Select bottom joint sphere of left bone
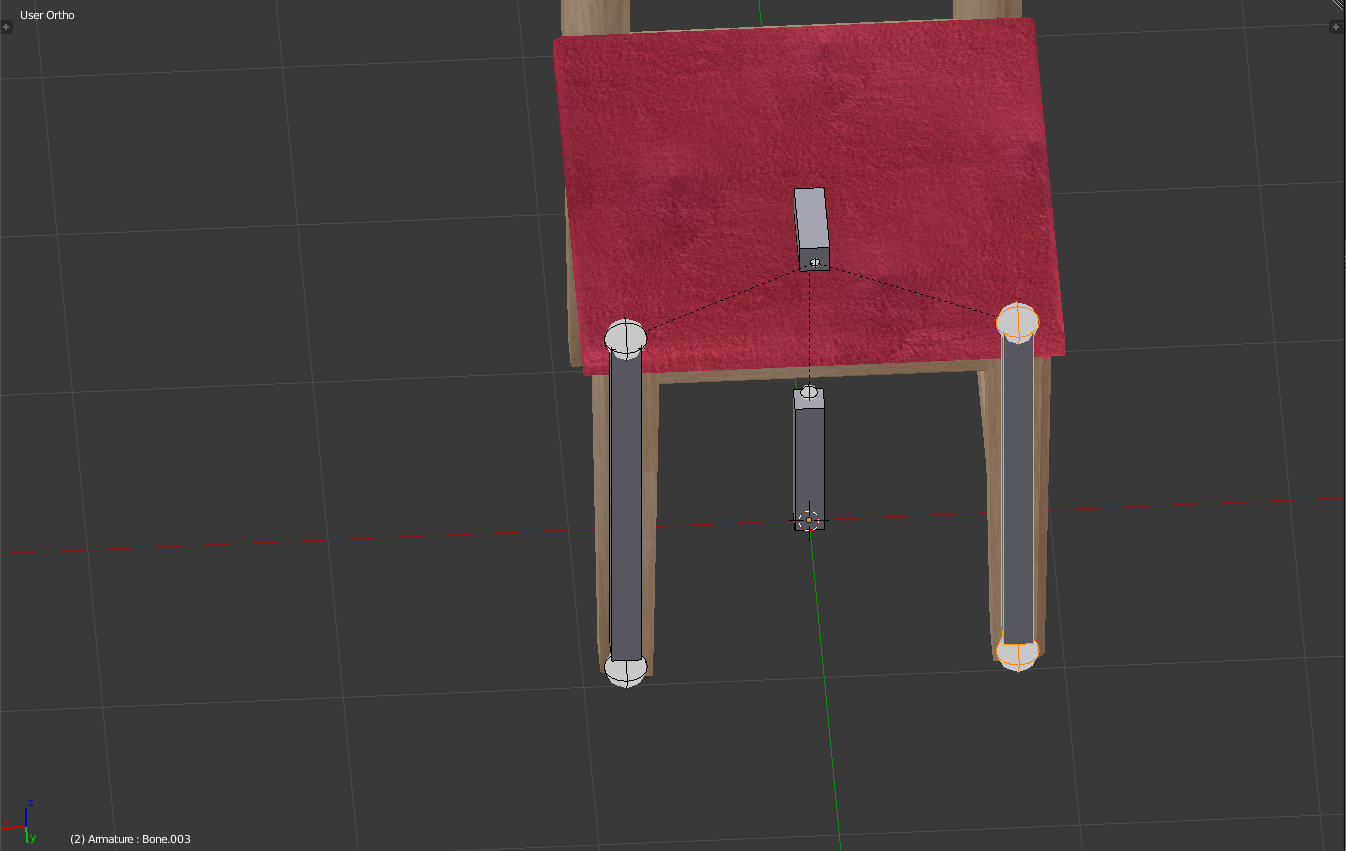1346x851 pixels. tap(626, 669)
